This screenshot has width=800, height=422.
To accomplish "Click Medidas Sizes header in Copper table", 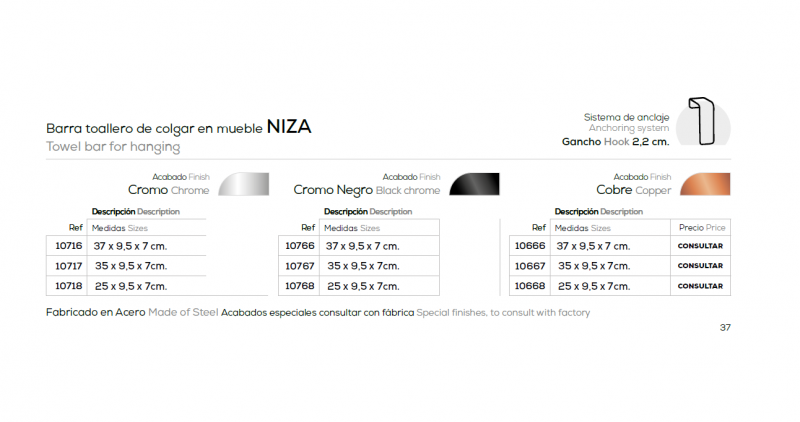I will [583, 228].
